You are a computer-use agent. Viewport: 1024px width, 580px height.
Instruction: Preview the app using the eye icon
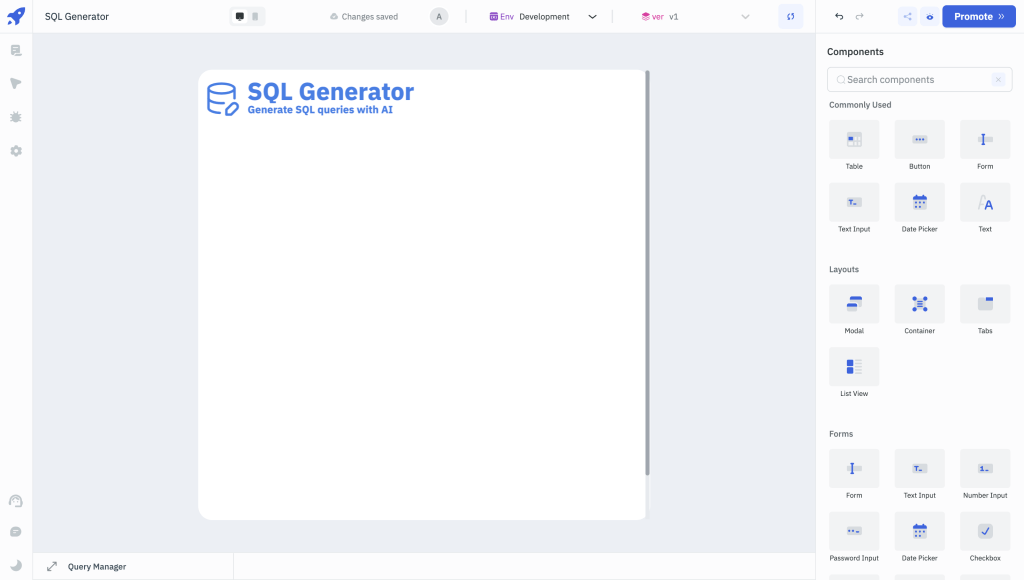click(930, 16)
